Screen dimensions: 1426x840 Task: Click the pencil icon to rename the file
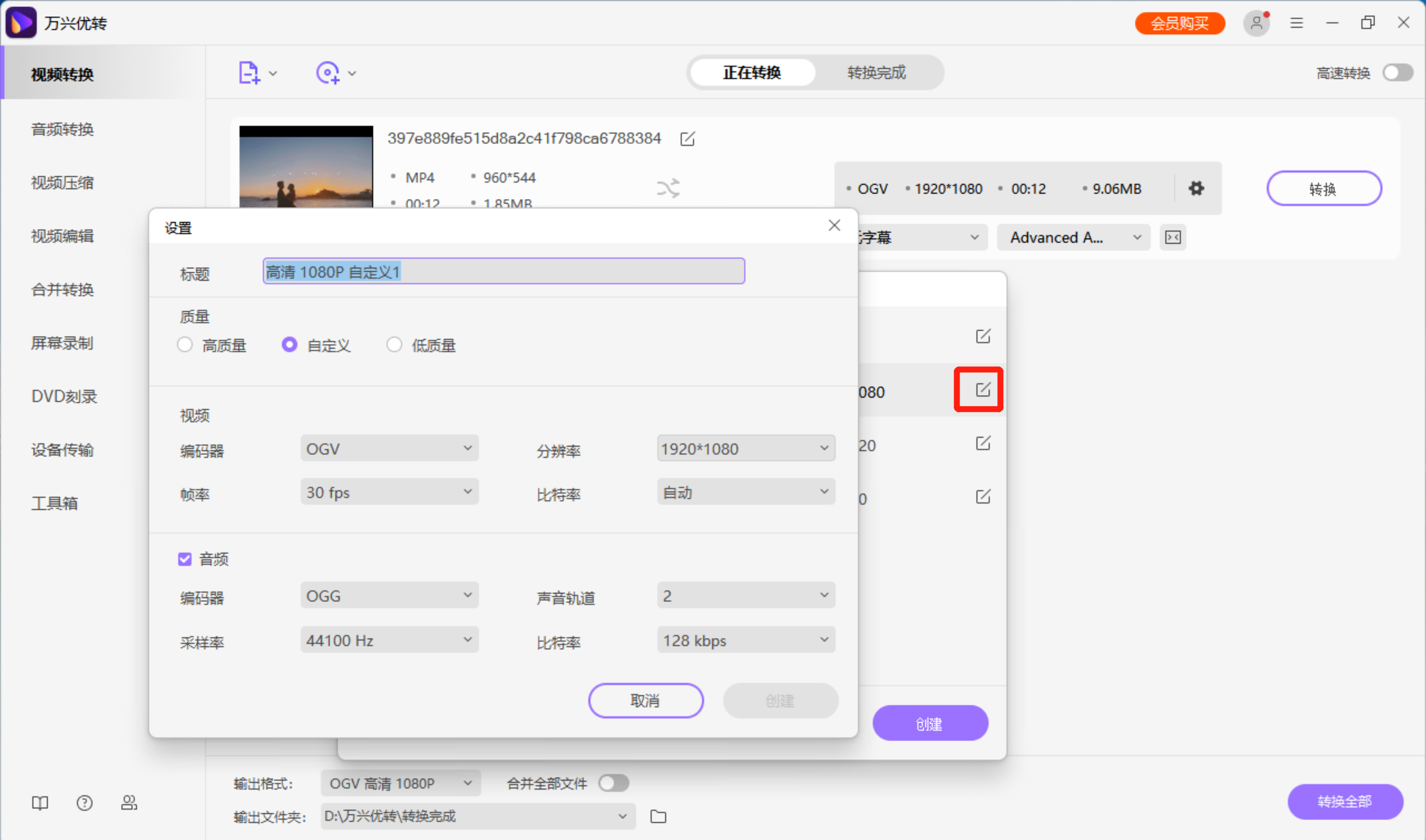click(x=687, y=139)
